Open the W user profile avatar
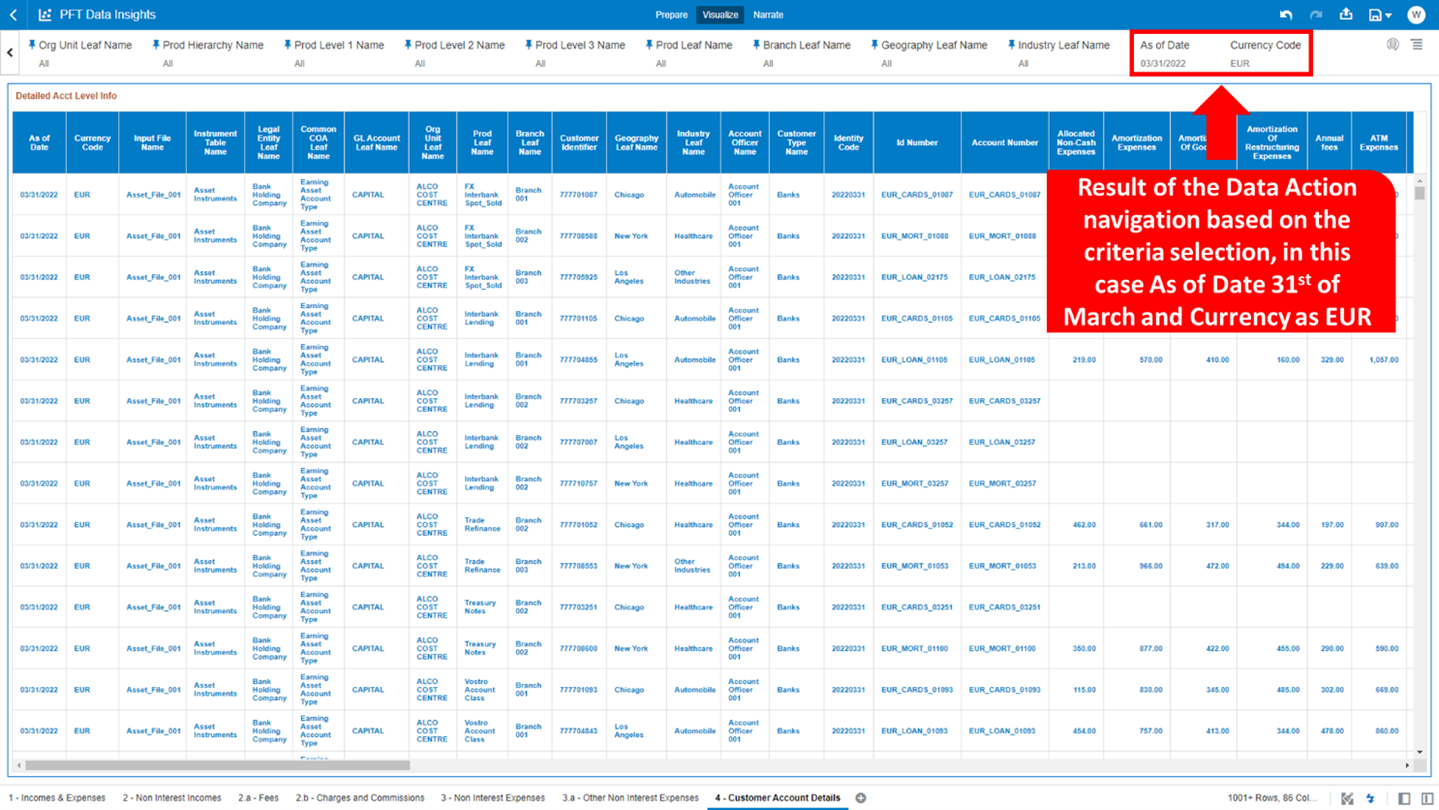This screenshot has width=1439, height=810. (1416, 14)
